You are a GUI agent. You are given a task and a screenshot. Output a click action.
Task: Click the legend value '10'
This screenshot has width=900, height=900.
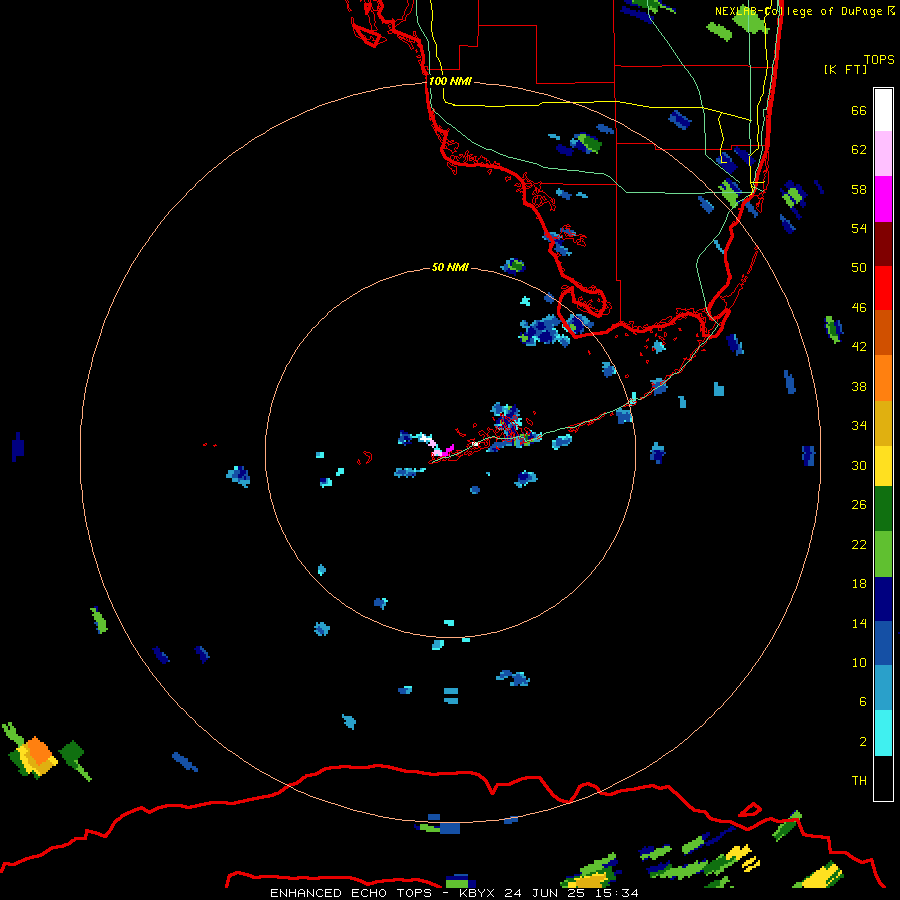pos(859,663)
